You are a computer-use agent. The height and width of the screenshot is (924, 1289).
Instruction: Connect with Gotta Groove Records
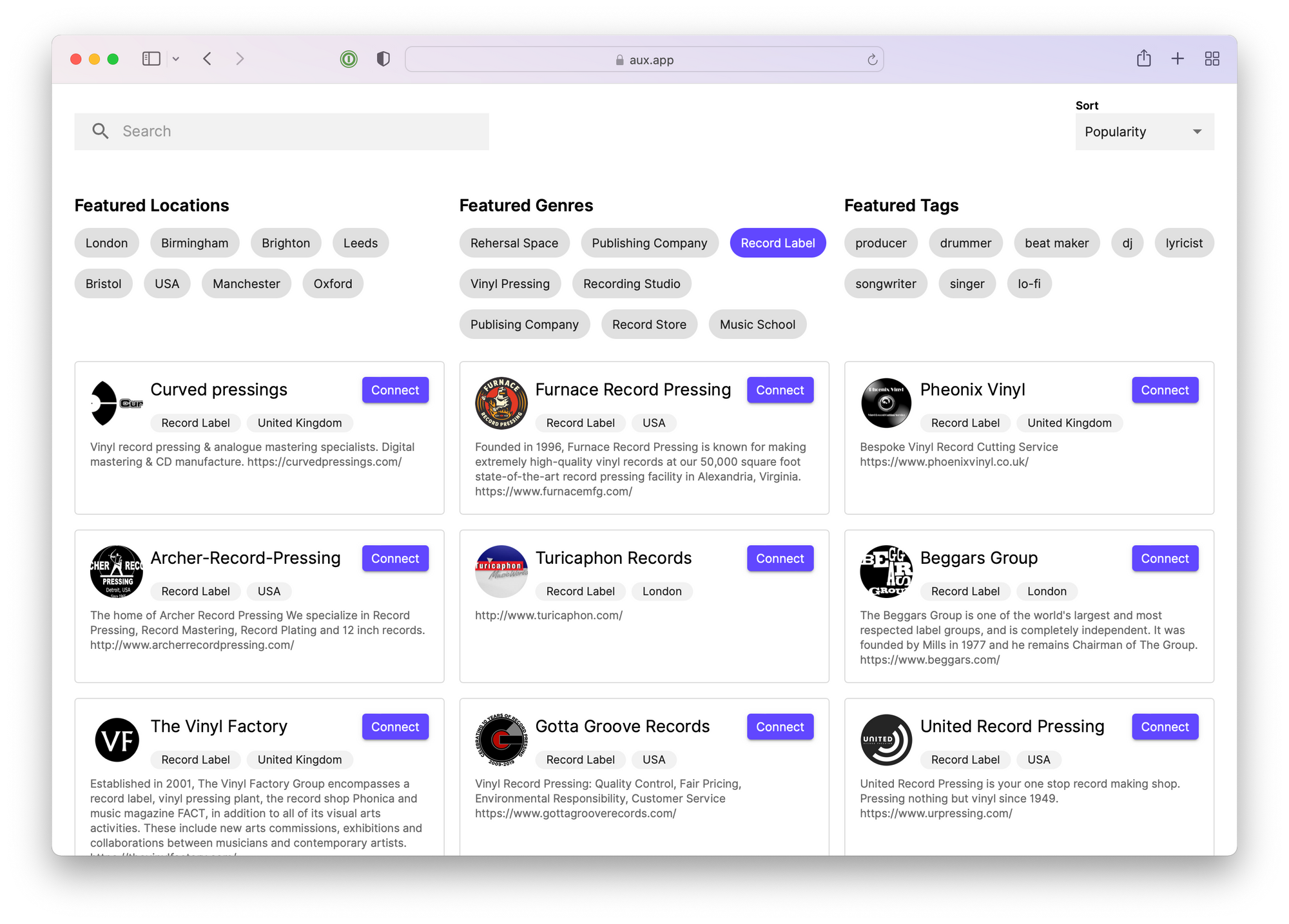click(x=780, y=727)
